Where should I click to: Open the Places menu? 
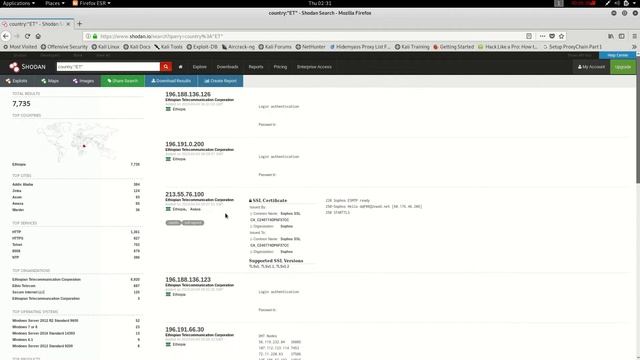tap(55, 3)
